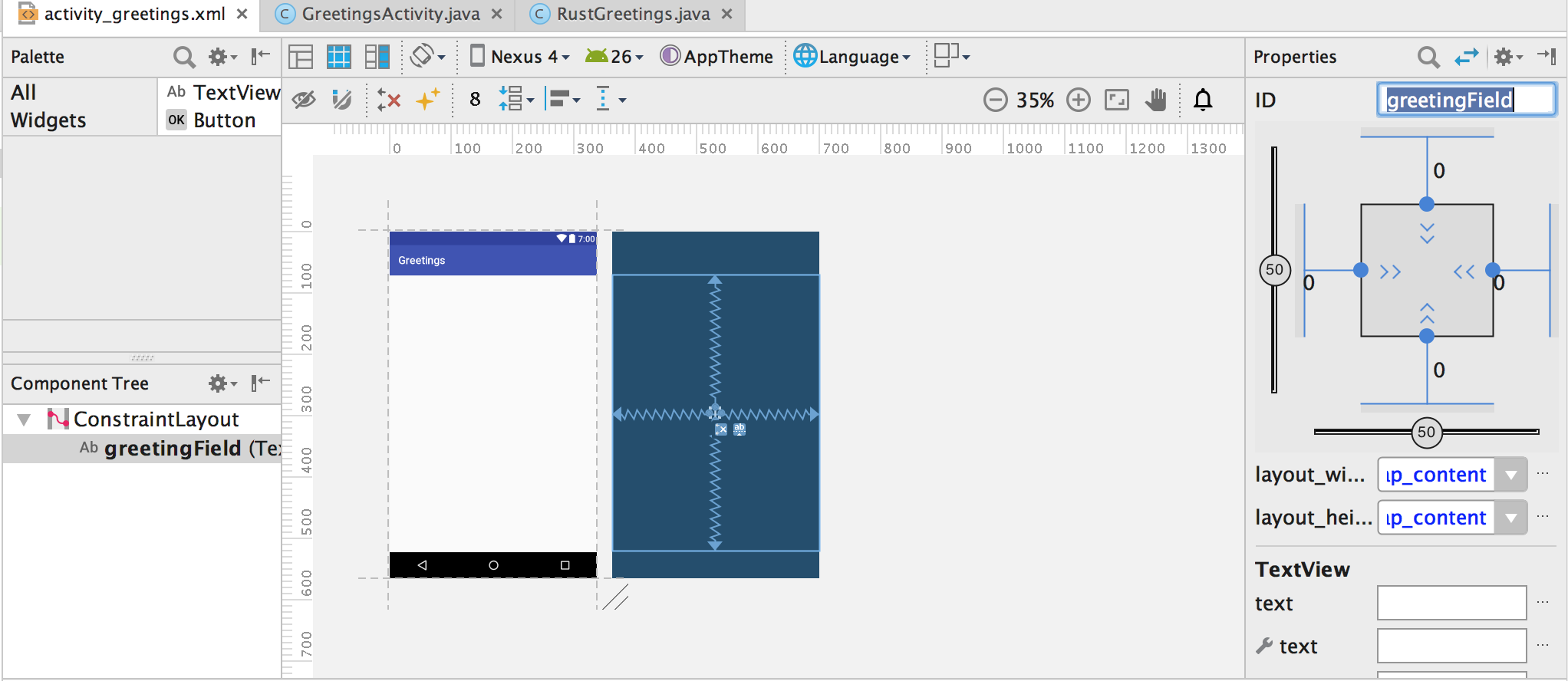Open the Nexus 4 device dropdown
The width and height of the screenshot is (1568, 681).
click(519, 57)
